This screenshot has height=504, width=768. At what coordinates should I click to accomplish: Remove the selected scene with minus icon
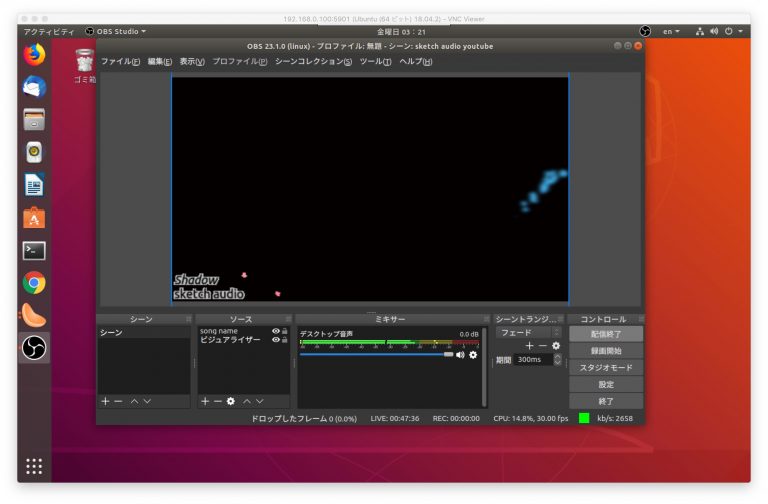[118, 401]
